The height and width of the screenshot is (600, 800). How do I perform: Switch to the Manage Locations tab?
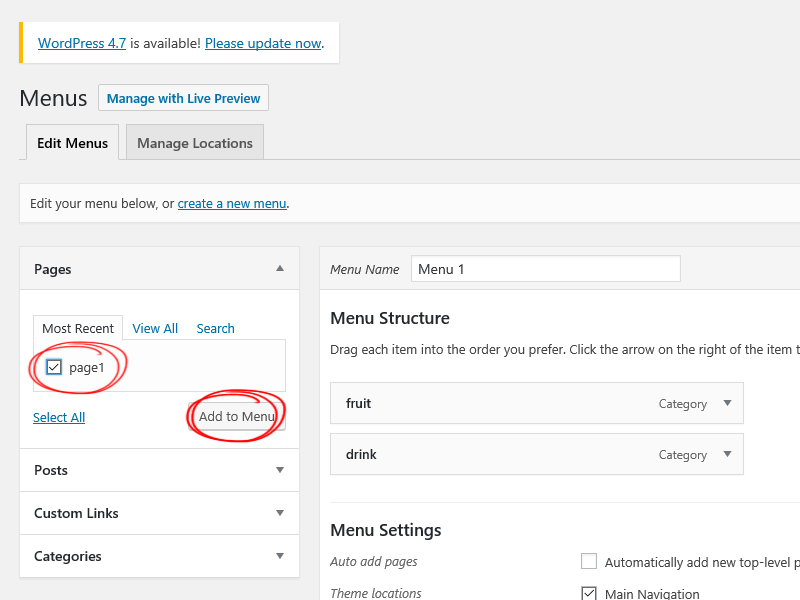(195, 143)
